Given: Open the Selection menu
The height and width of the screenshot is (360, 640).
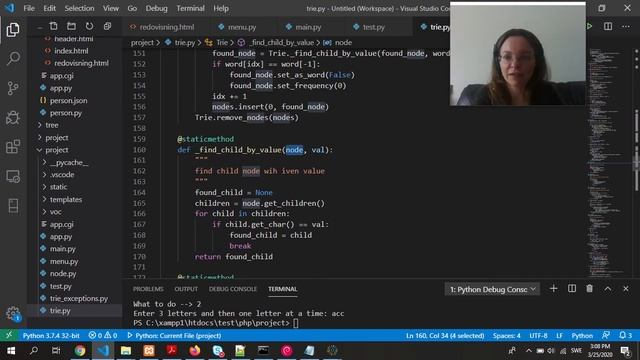Looking at the screenshot, I should click(79, 8).
